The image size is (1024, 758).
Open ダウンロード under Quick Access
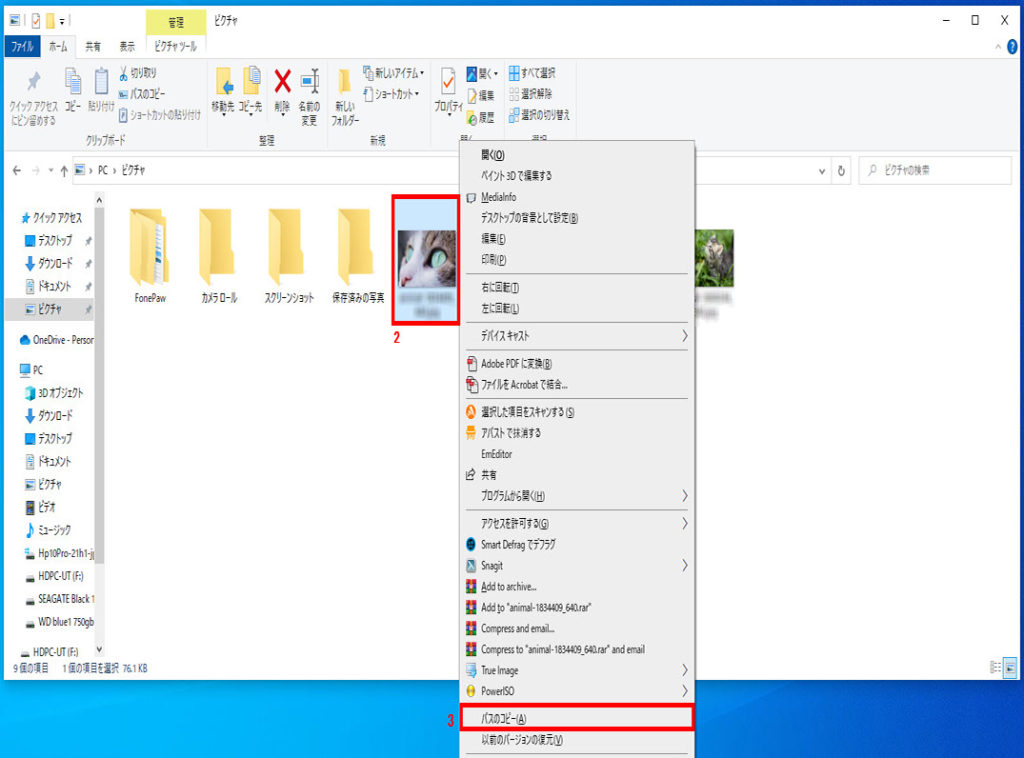coord(54,263)
